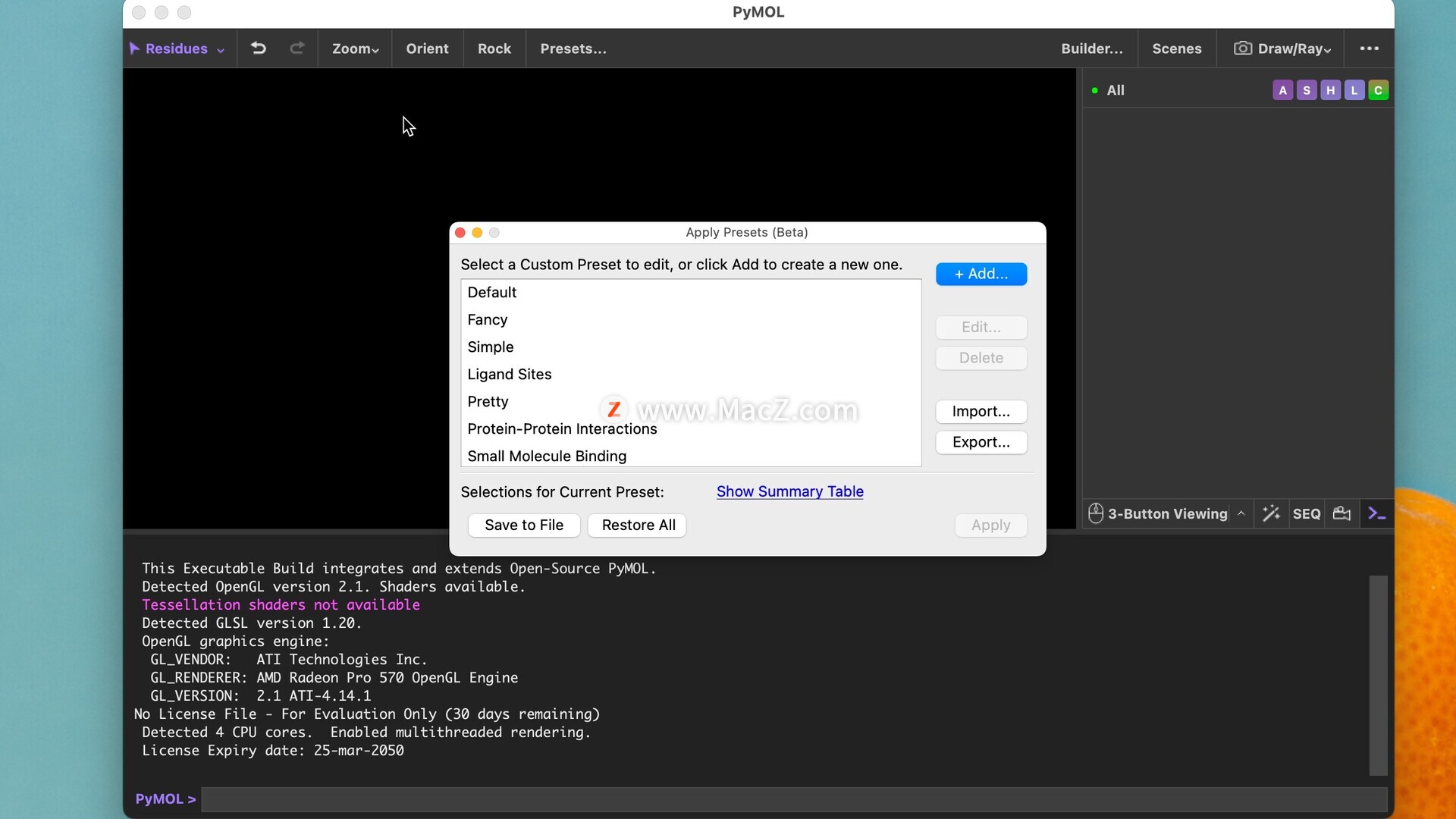
Task: Select the Pretty preset
Action: pyautogui.click(x=691, y=402)
